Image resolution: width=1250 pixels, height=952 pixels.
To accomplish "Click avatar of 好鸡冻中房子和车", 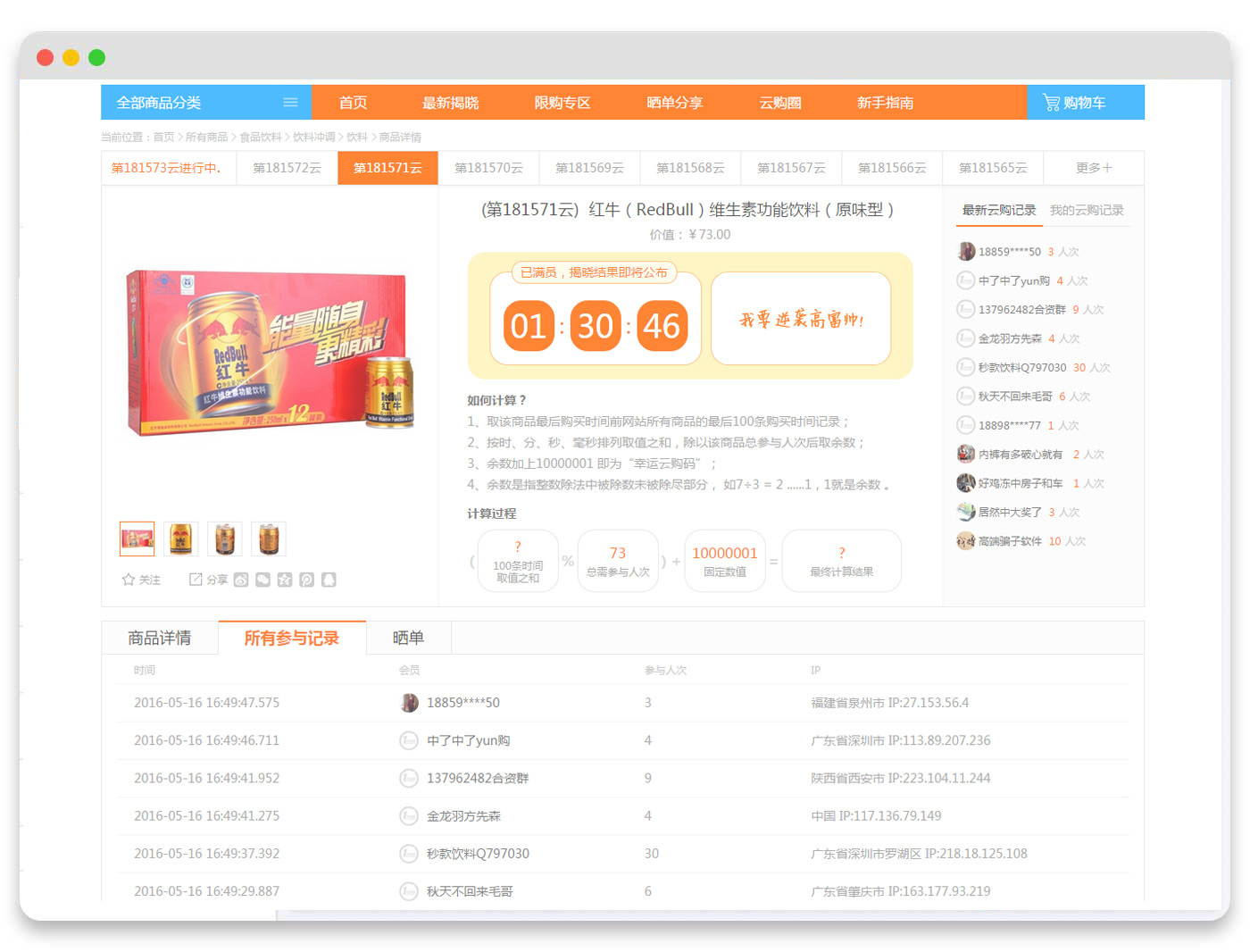I will [x=965, y=483].
